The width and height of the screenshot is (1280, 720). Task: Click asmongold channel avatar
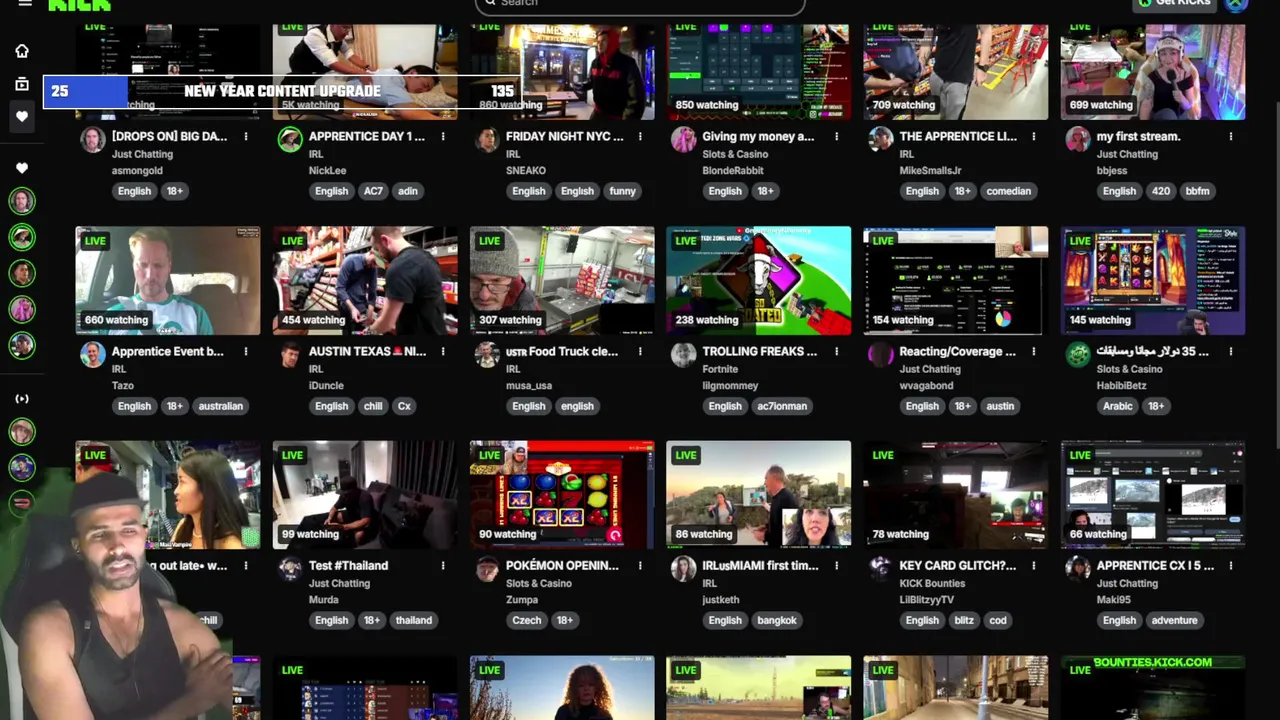click(x=93, y=139)
